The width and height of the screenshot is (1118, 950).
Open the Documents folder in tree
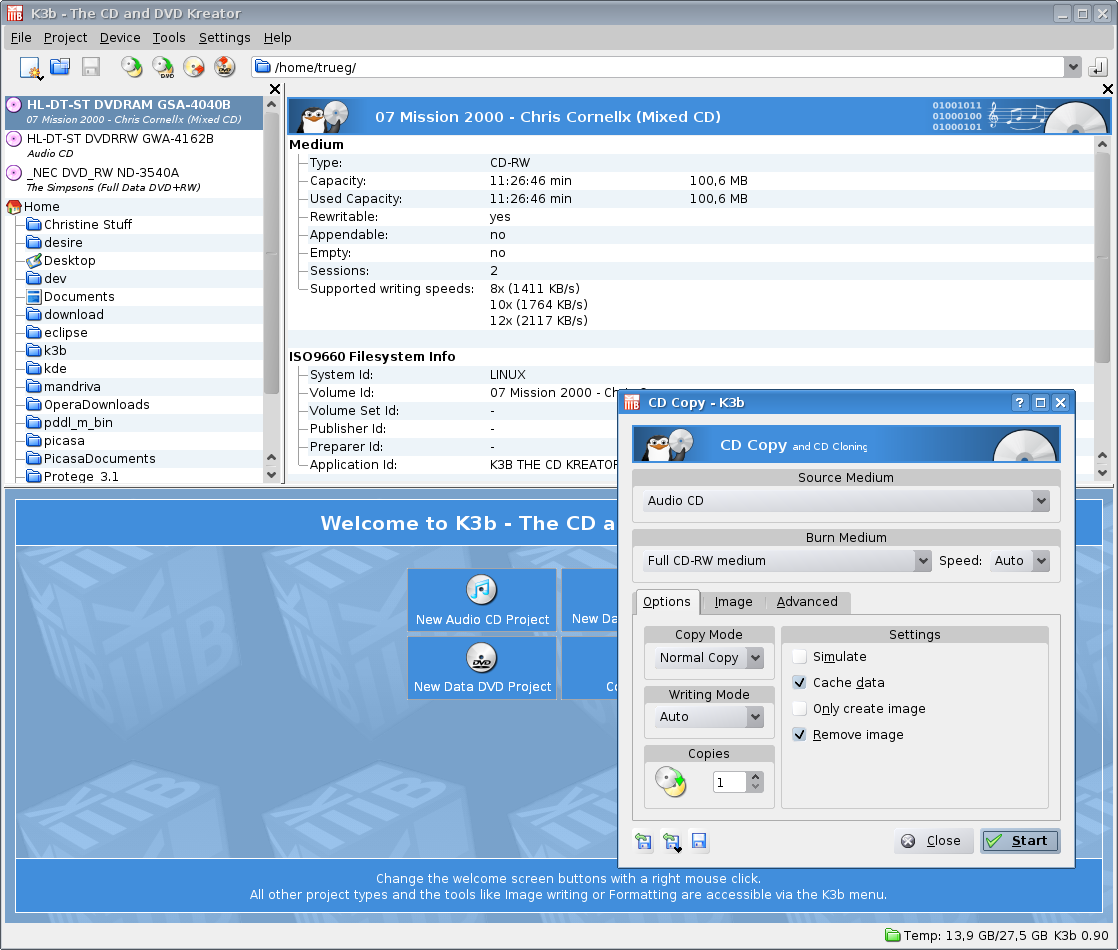point(78,297)
